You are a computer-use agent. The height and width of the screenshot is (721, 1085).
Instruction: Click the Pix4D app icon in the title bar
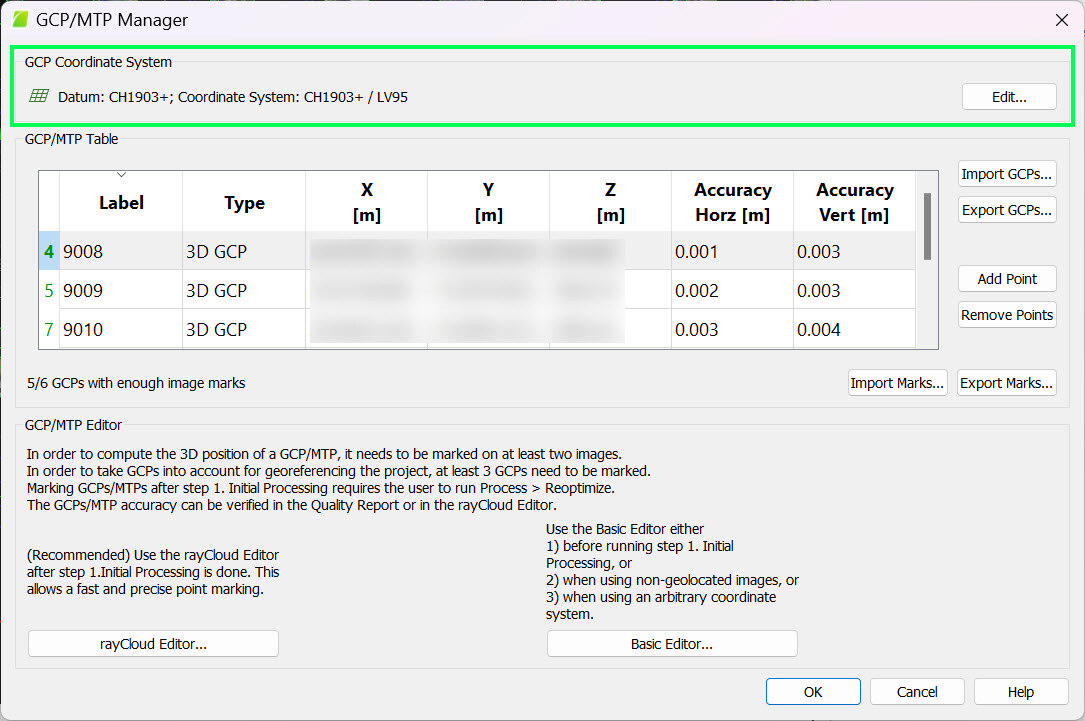coord(20,19)
